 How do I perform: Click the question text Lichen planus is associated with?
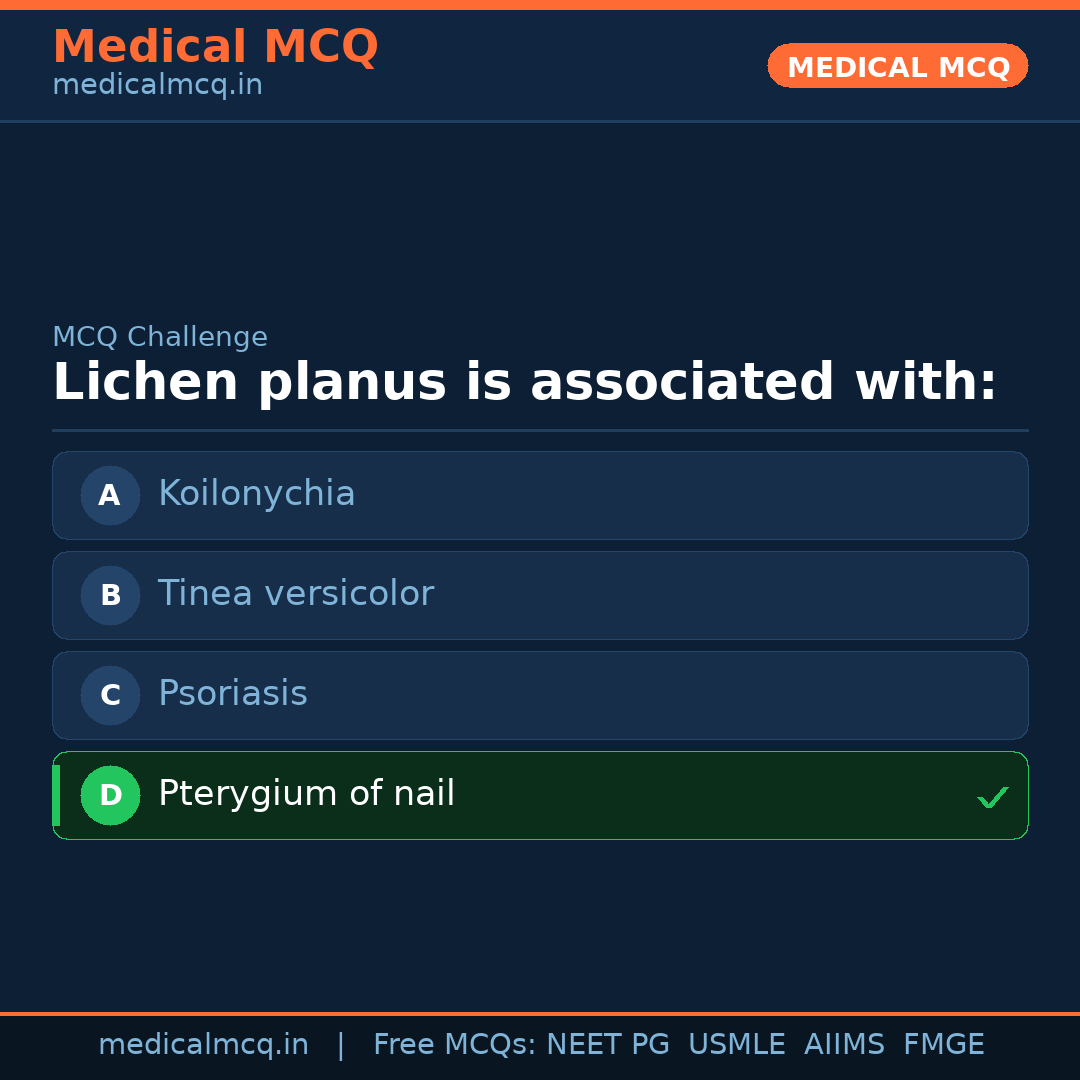(525, 381)
